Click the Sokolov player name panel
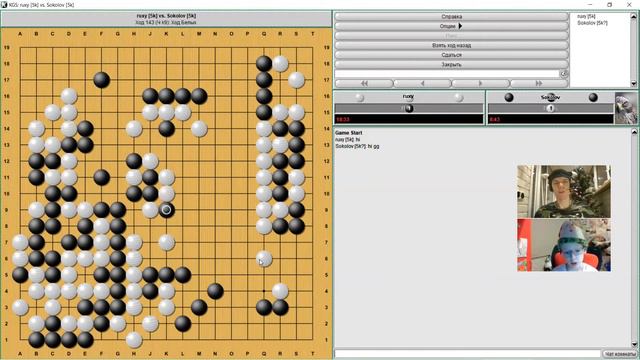The height and width of the screenshot is (360, 640). point(551,97)
